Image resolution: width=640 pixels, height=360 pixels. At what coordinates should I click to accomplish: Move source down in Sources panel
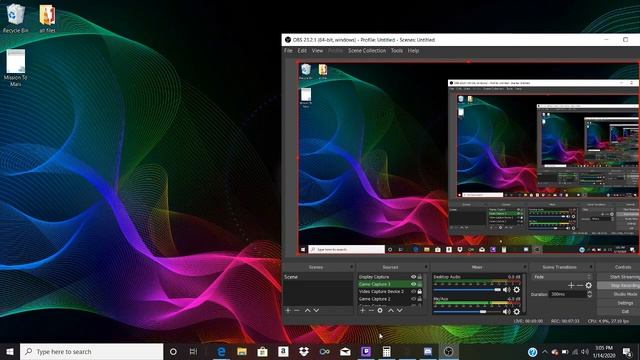[x=400, y=311]
